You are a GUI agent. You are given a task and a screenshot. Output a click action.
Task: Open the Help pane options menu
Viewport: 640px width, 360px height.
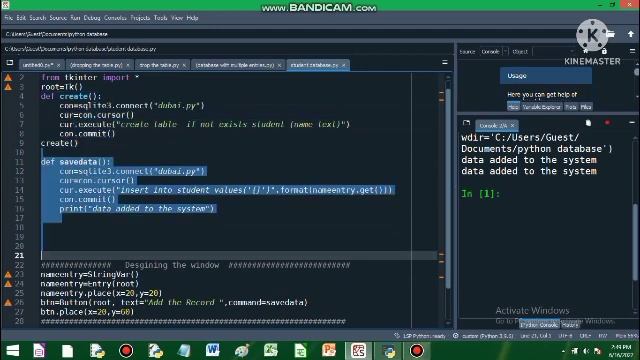point(632,51)
